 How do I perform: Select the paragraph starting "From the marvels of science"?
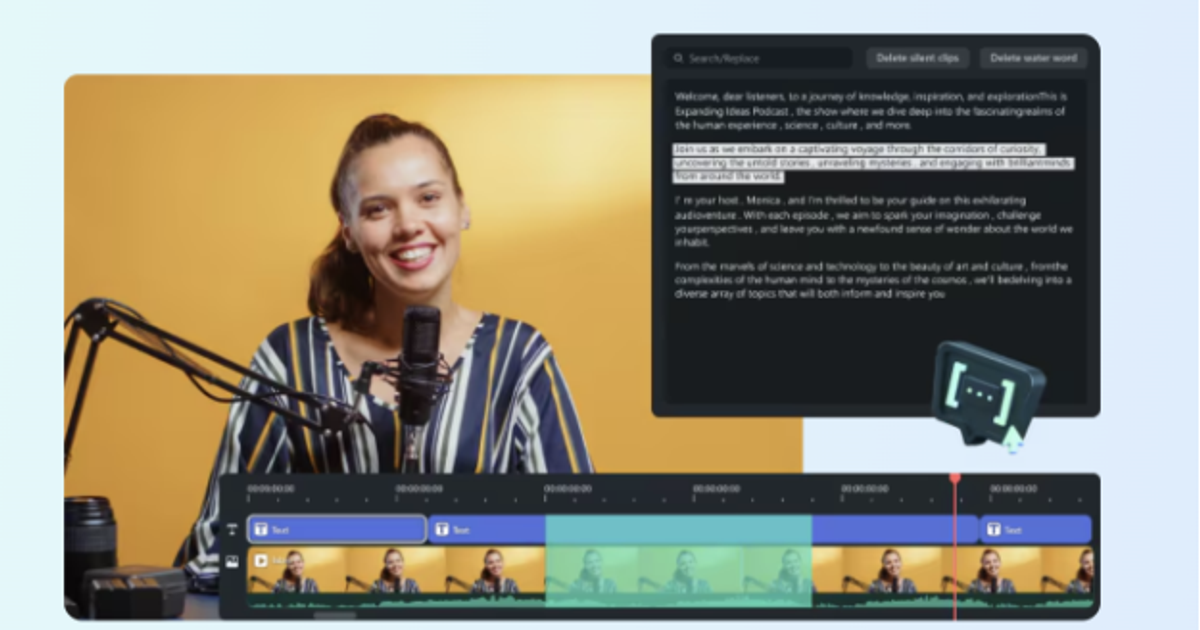[x=872, y=280]
